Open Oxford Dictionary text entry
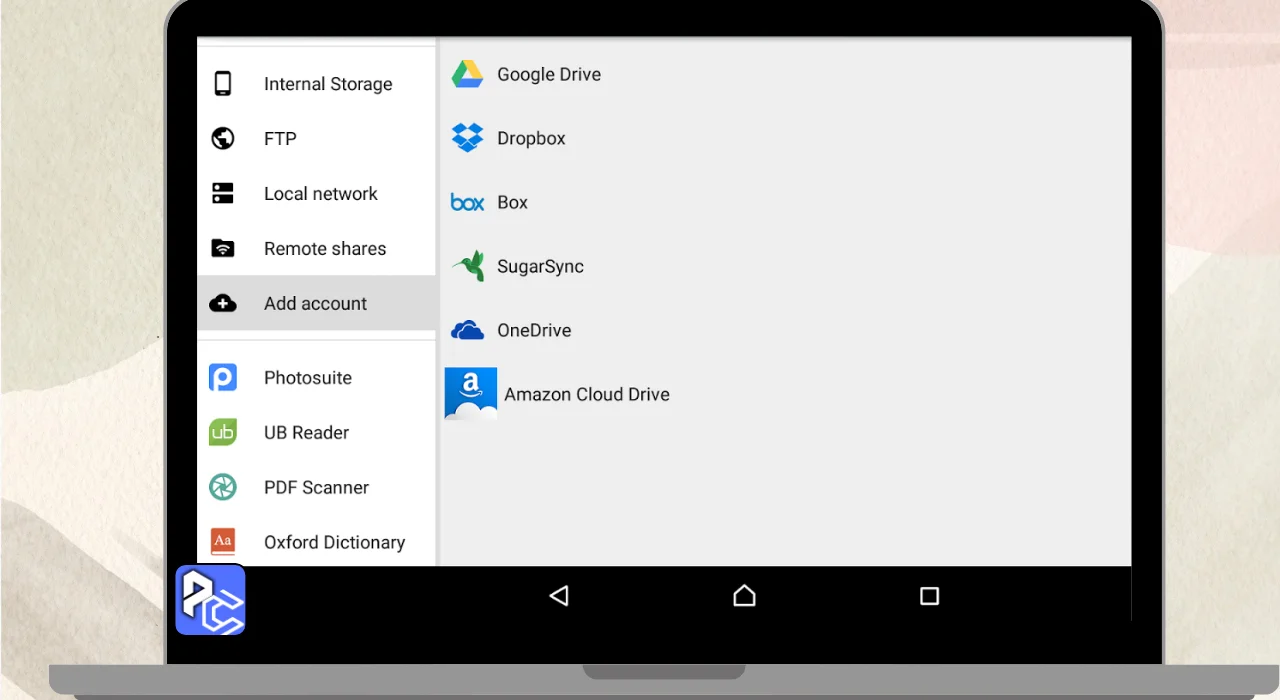The width and height of the screenshot is (1280, 700). (334, 542)
